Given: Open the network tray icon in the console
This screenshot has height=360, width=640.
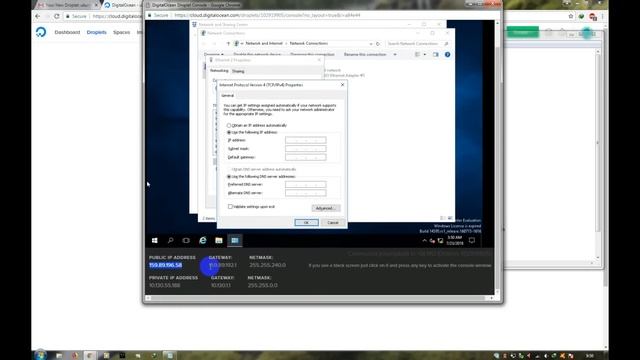Looking at the screenshot, I should (x=440, y=241).
